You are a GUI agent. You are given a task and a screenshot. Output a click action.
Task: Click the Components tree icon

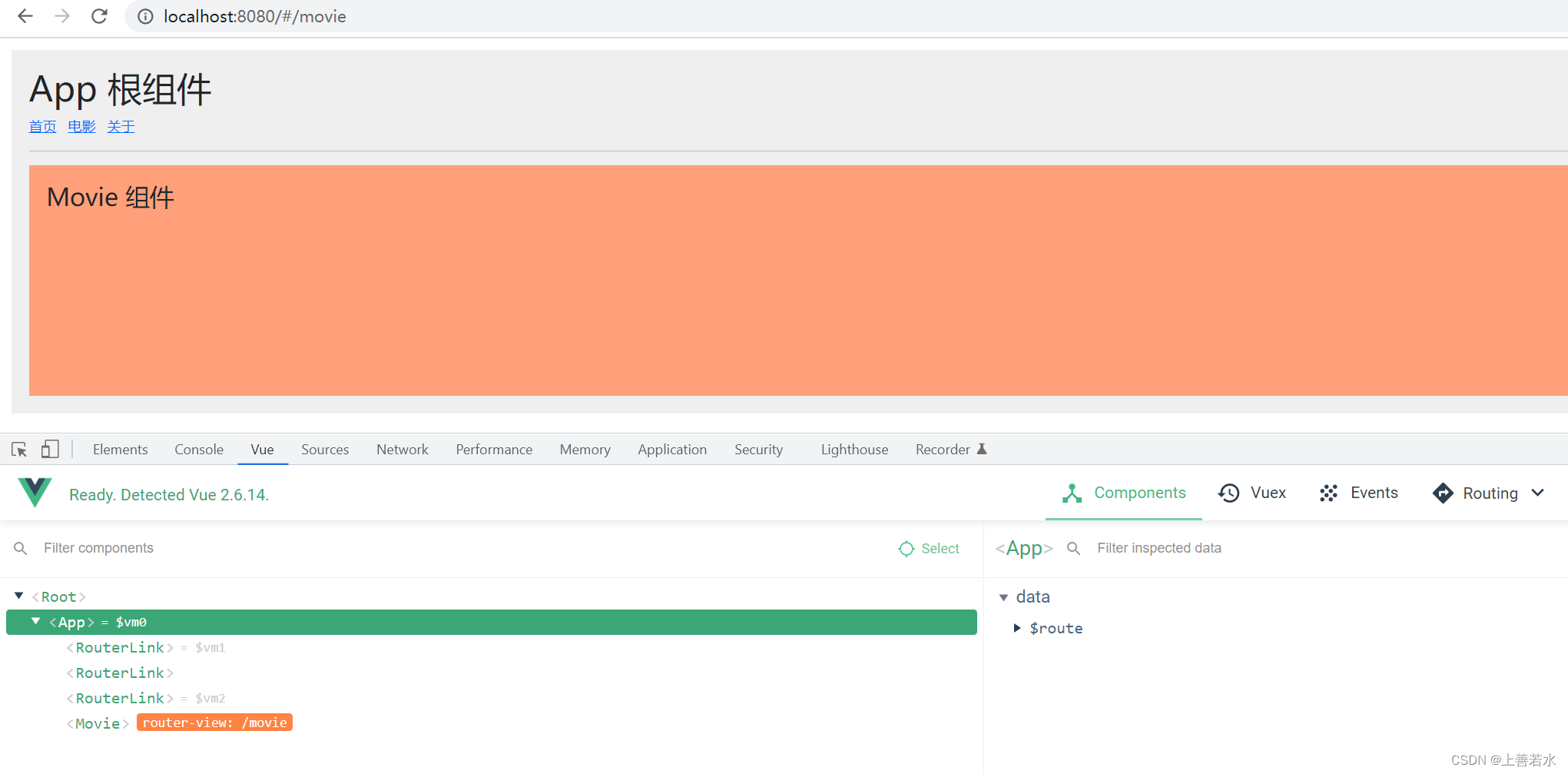(x=1072, y=493)
